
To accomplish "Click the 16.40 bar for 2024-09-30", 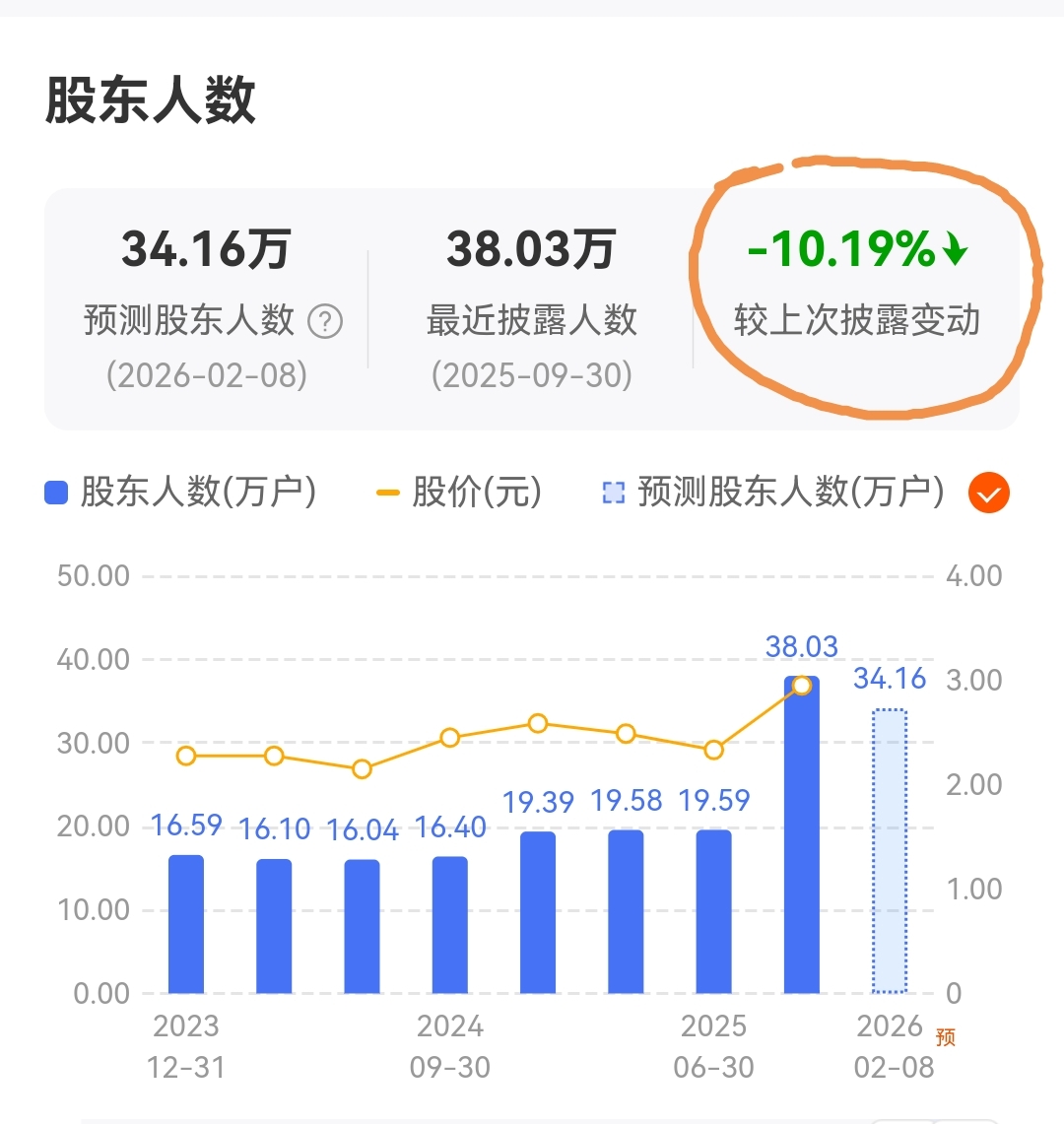I will [x=450, y=925].
